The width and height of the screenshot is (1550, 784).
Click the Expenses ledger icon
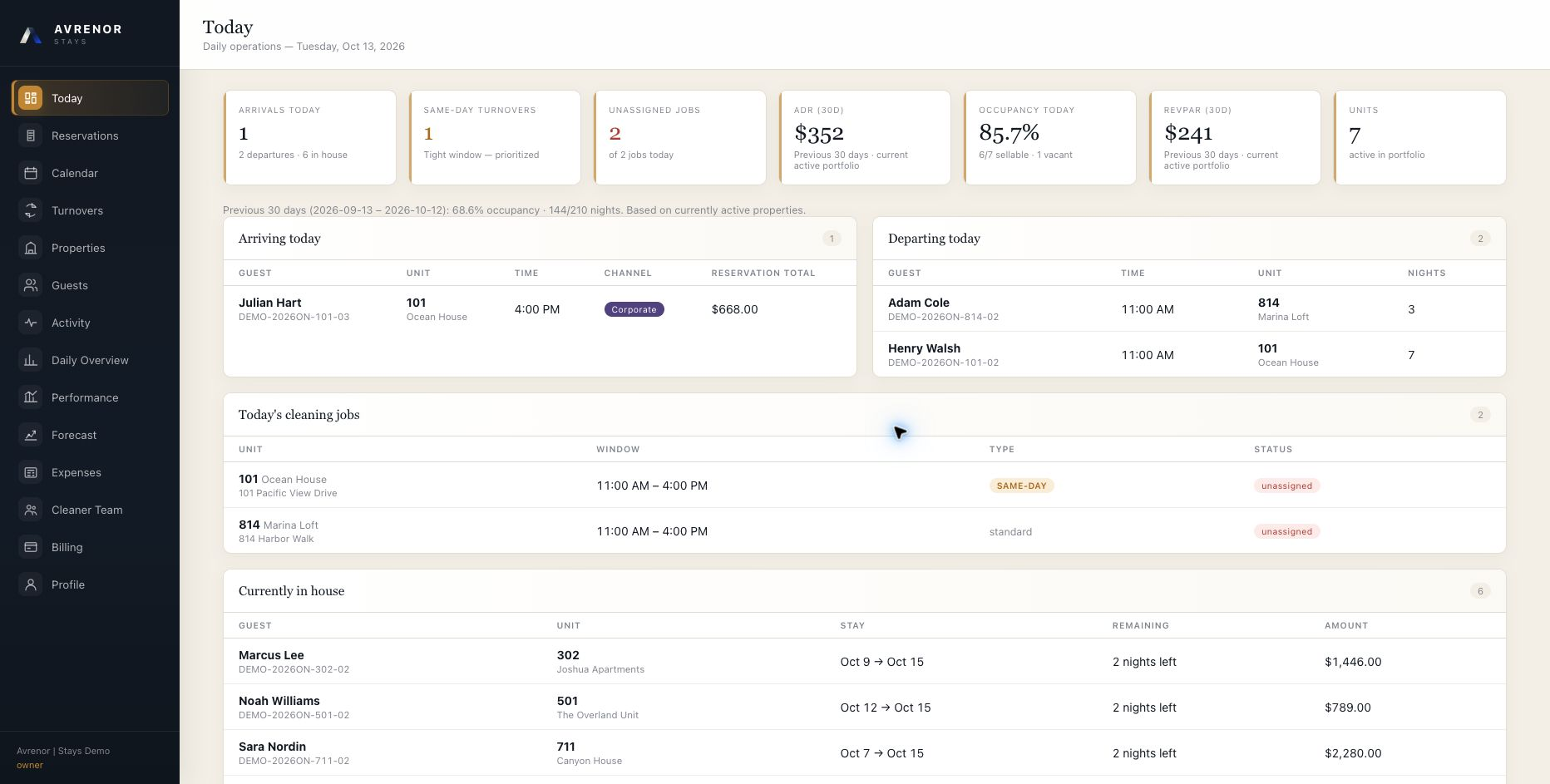pyautogui.click(x=31, y=472)
